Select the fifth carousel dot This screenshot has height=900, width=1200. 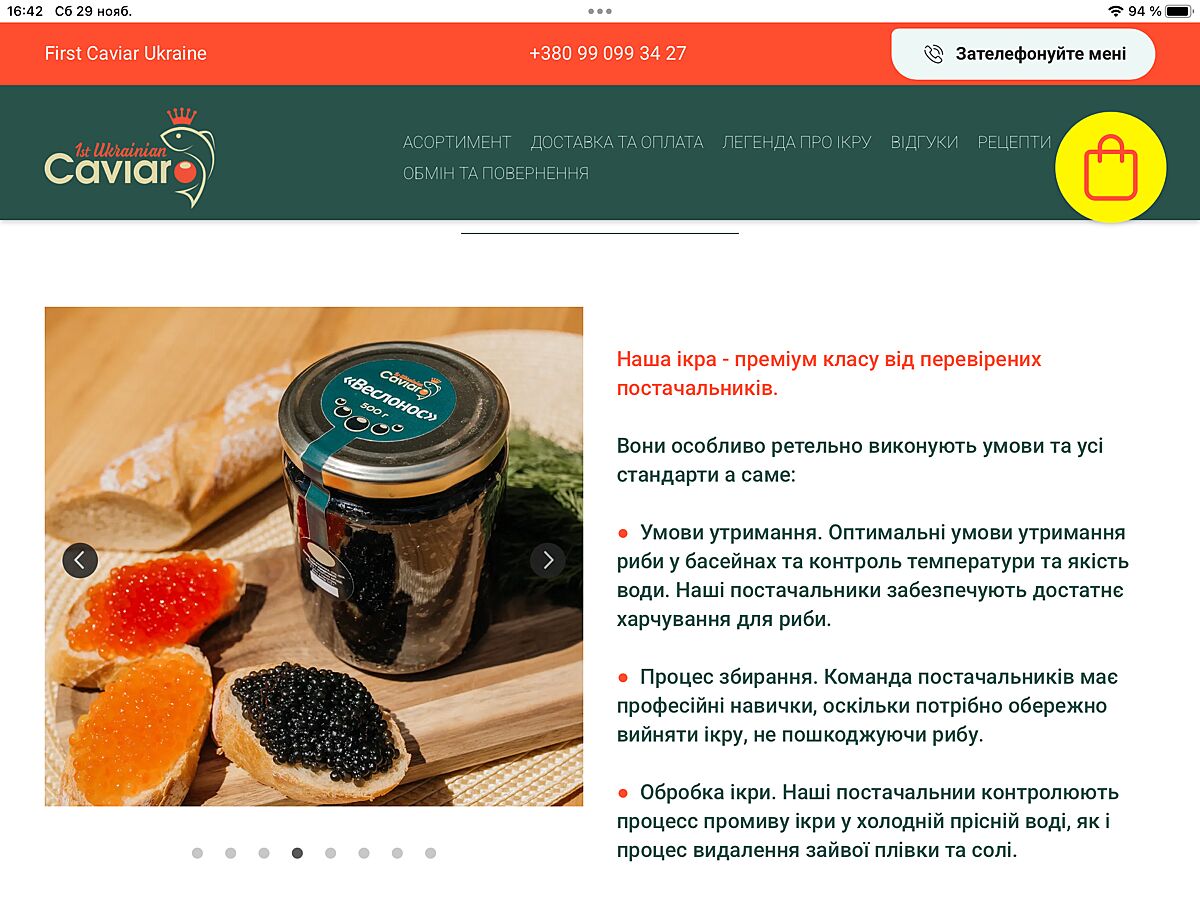(330, 853)
